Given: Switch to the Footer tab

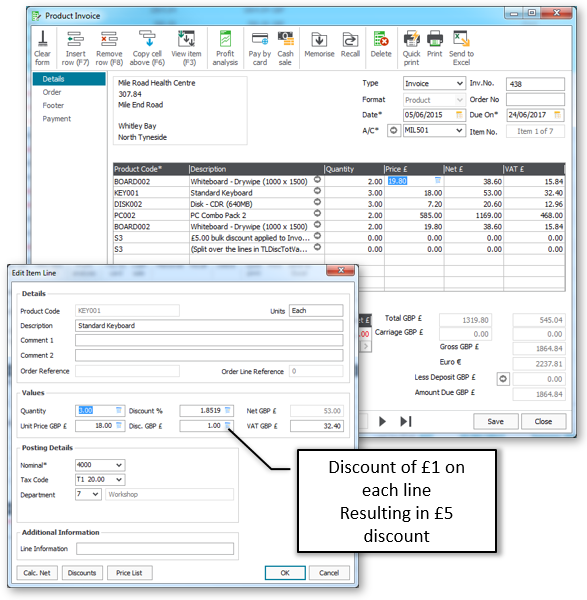Looking at the screenshot, I should tap(53, 105).
